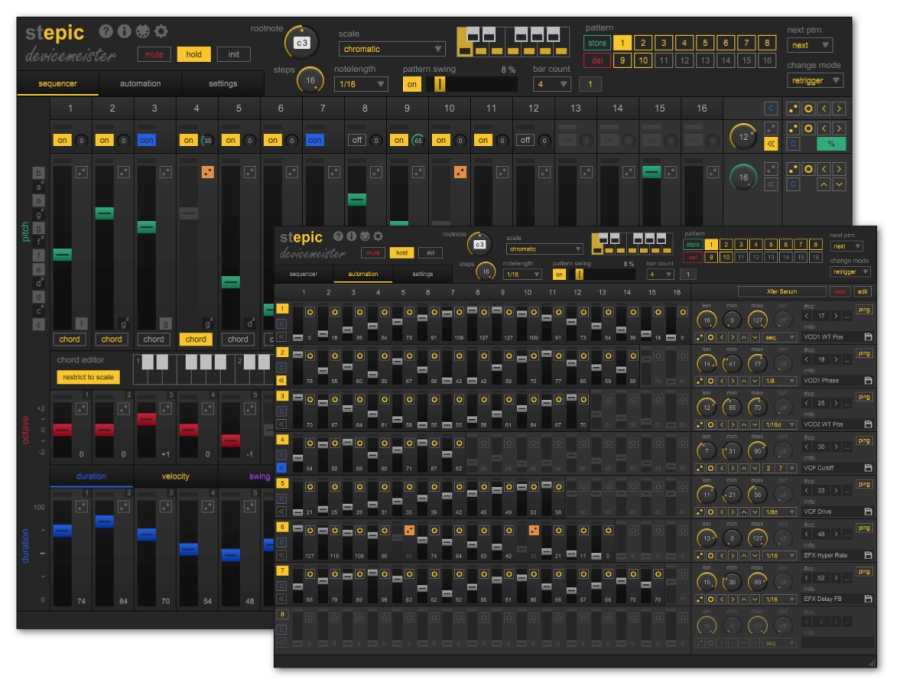Click the len knob showing 16 in VCO1 WT Pos lane
900x692 pixels.
coord(707,320)
